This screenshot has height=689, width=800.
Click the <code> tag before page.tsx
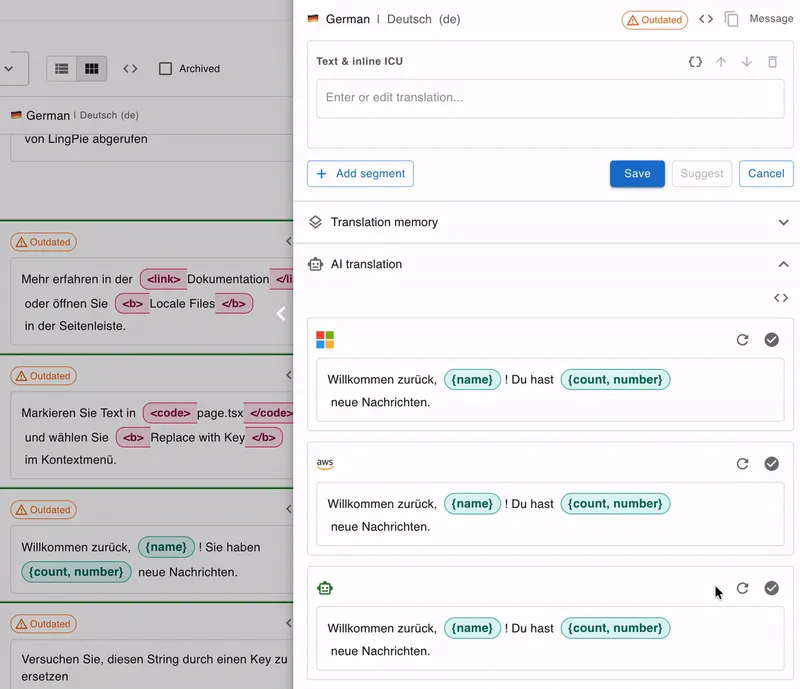click(x=170, y=413)
